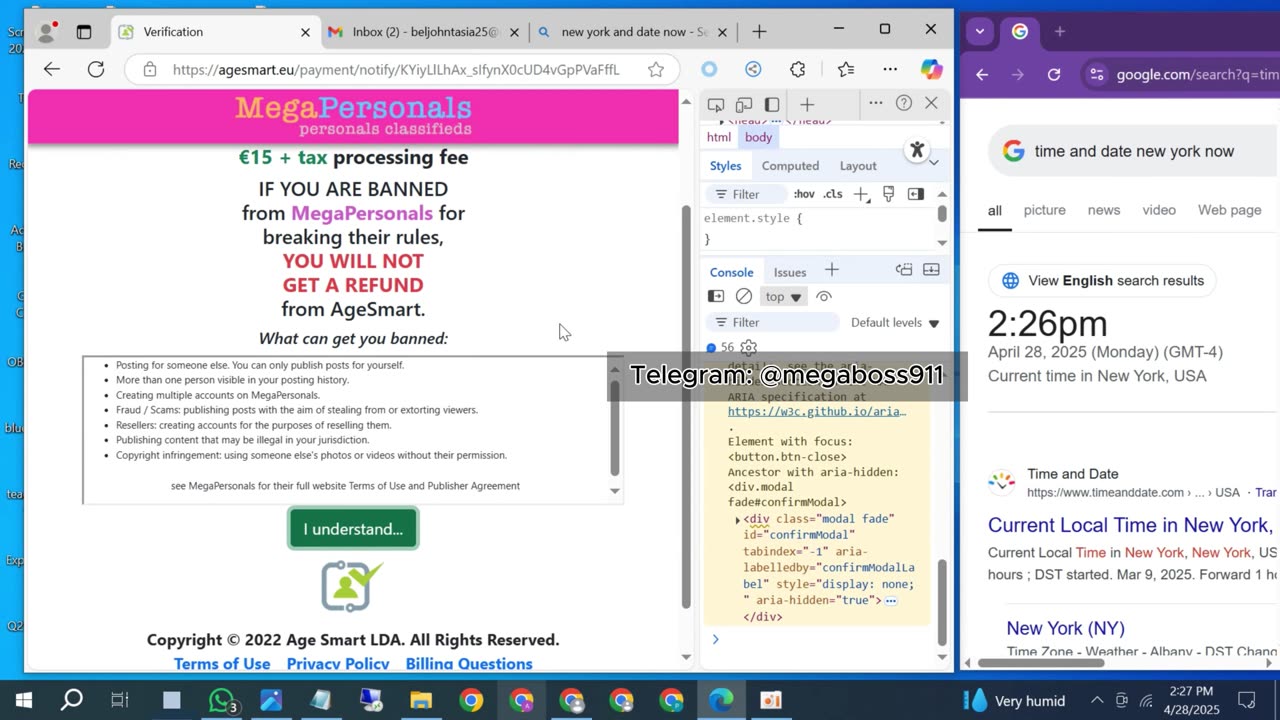Open a new tab in Edge
The image size is (1280, 720).
(759, 32)
